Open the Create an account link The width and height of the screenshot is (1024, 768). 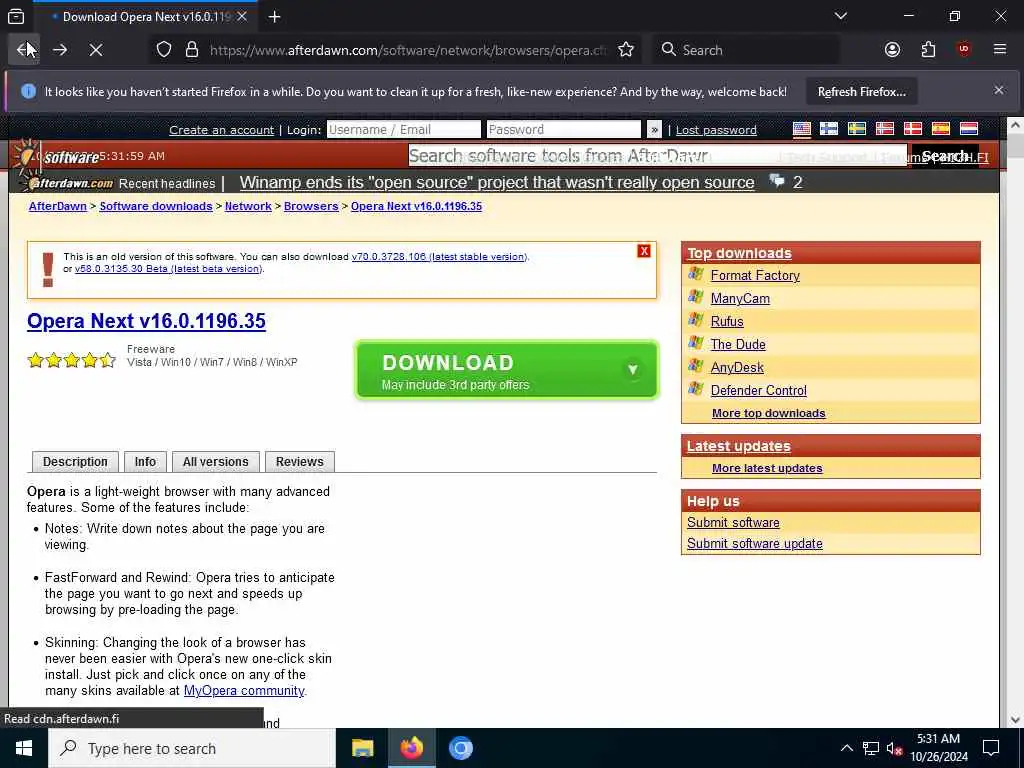221,130
